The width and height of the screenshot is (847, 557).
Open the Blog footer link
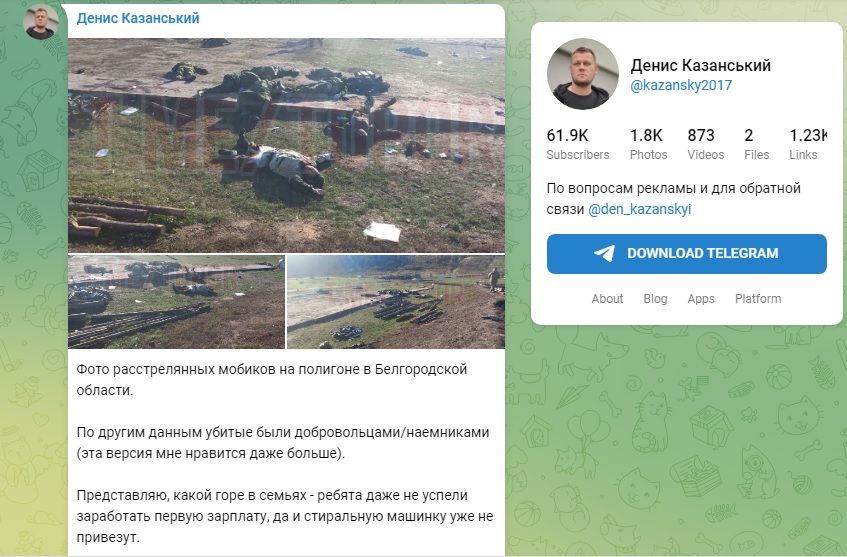coord(655,299)
